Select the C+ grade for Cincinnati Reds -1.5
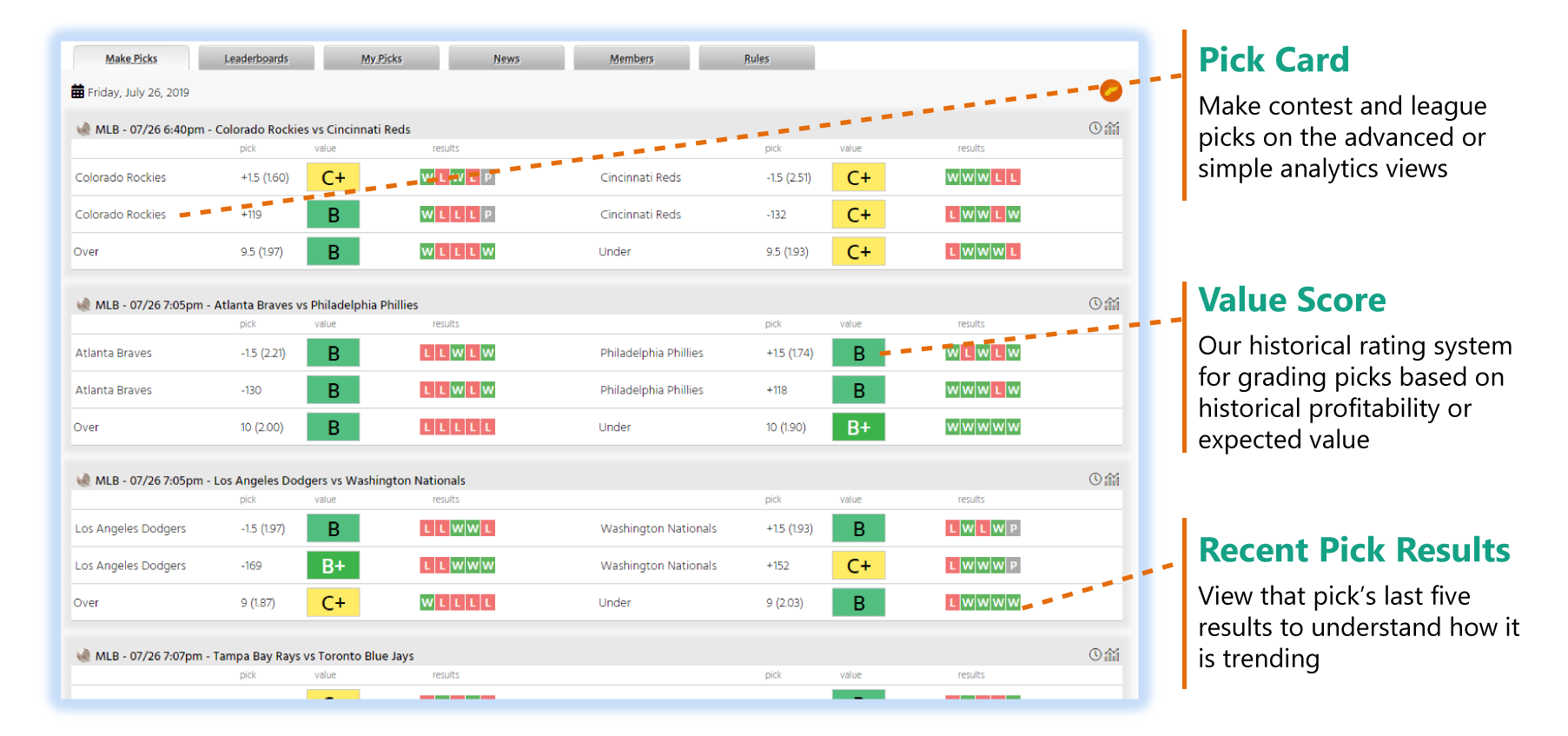The width and height of the screenshot is (1568, 736). coord(858,177)
